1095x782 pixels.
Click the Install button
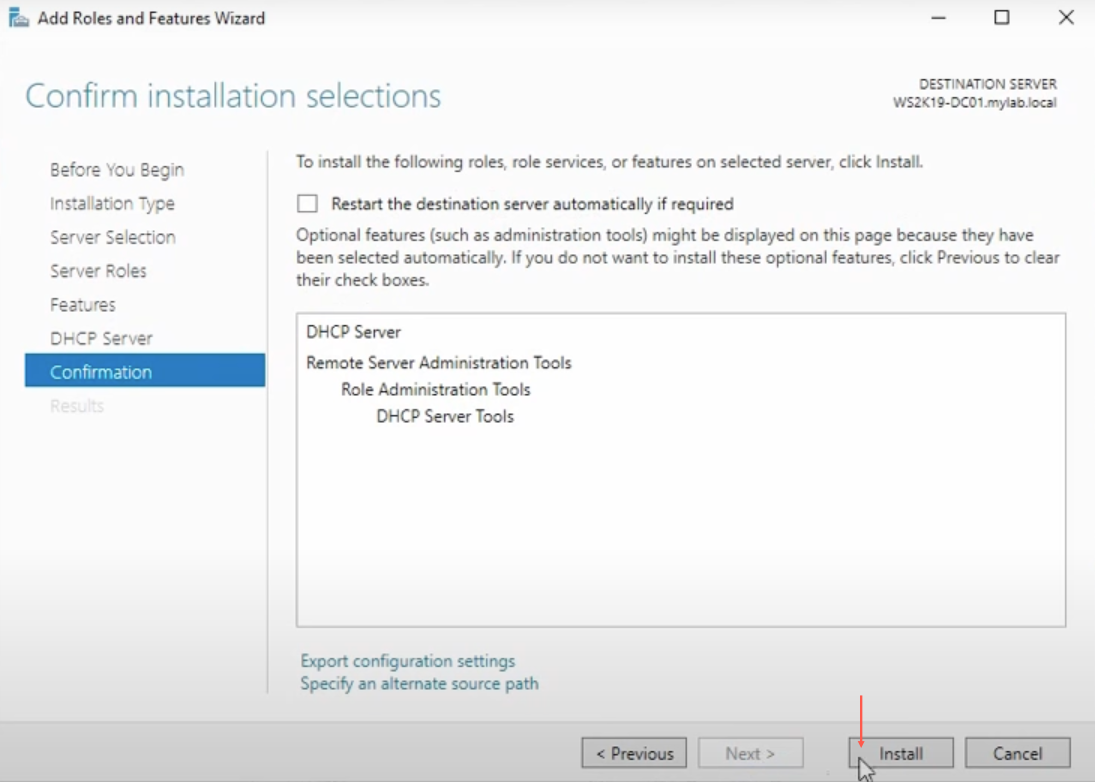coord(900,753)
